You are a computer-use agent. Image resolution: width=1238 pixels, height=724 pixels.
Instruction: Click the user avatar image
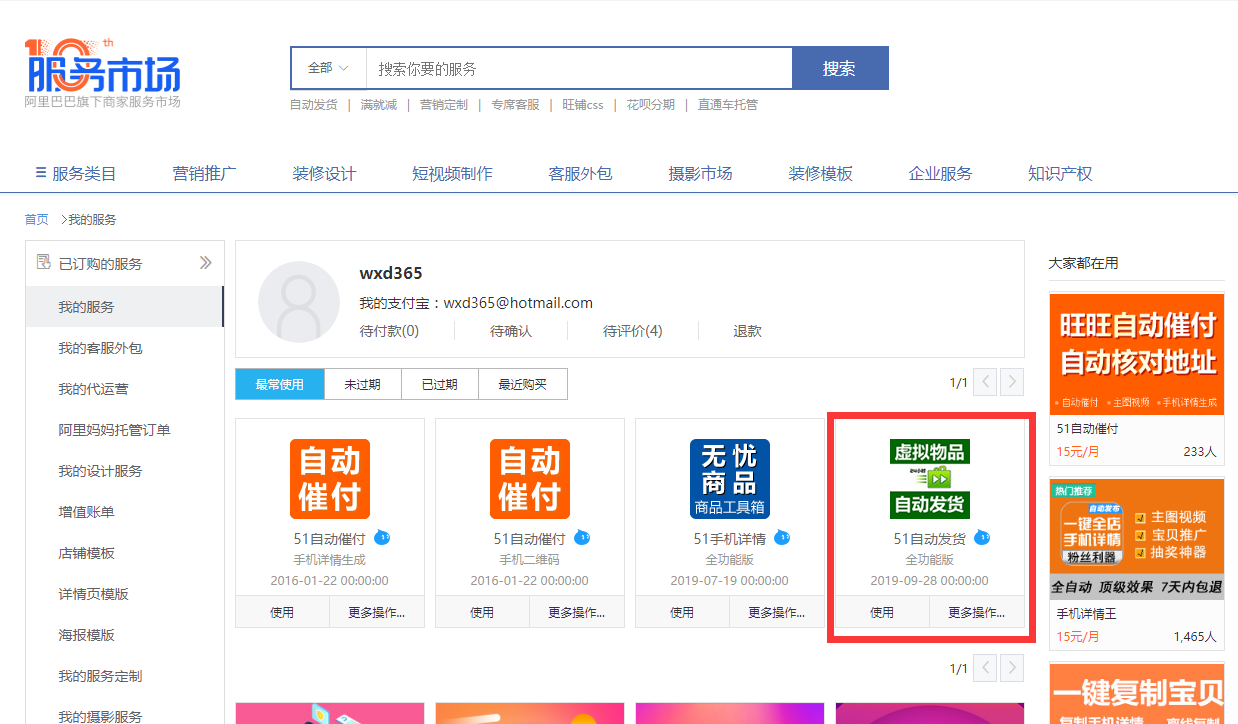click(x=298, y=302)
